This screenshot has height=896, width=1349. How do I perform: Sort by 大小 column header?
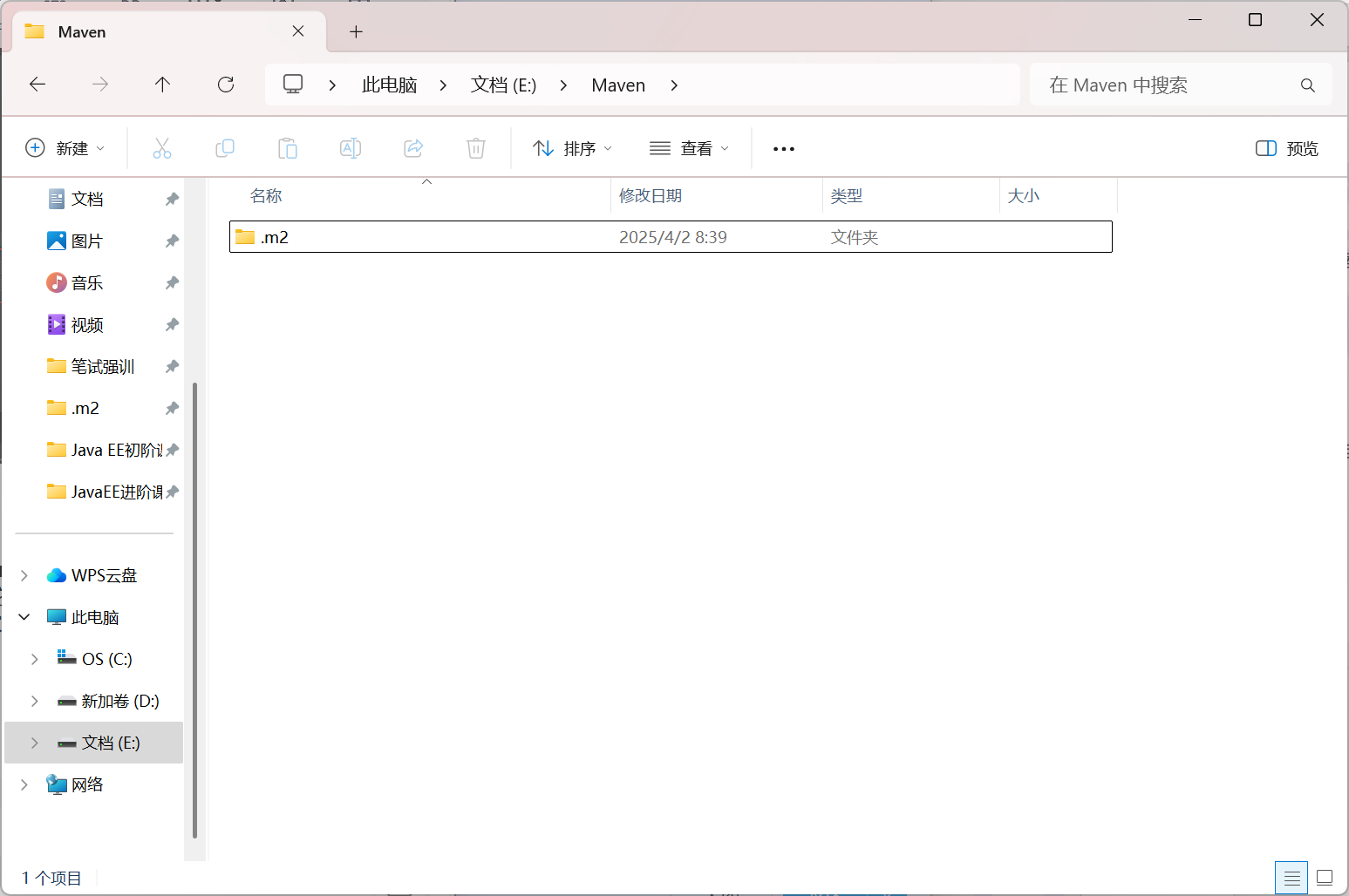(1058, 196)
